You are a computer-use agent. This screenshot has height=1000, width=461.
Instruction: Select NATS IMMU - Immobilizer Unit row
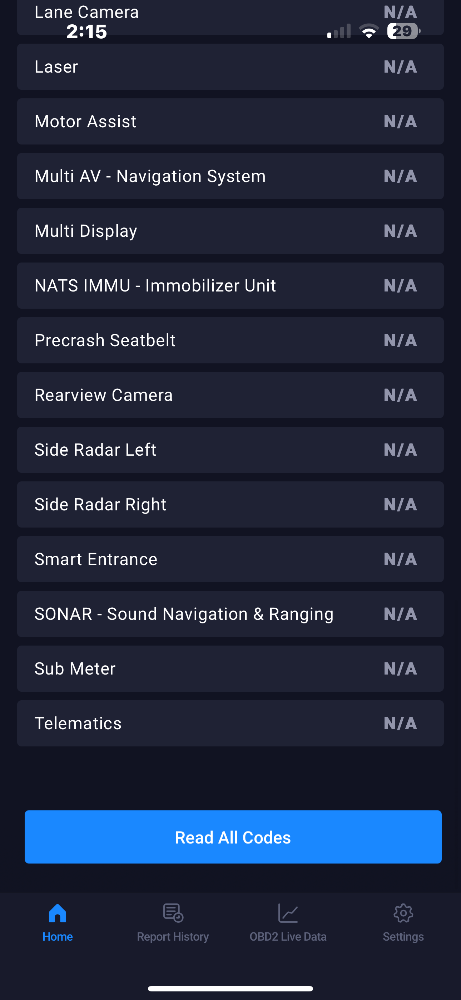[230, 286]
